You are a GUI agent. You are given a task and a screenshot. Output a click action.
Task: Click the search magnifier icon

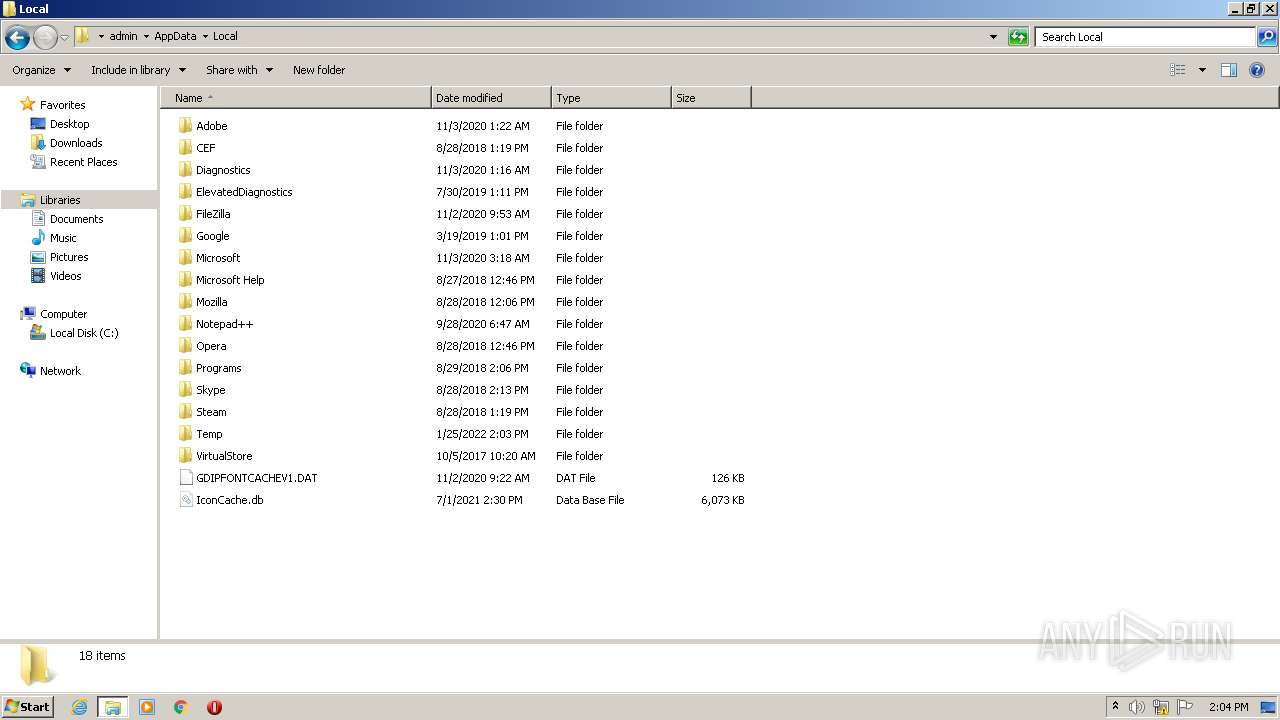pos(1267,37)
